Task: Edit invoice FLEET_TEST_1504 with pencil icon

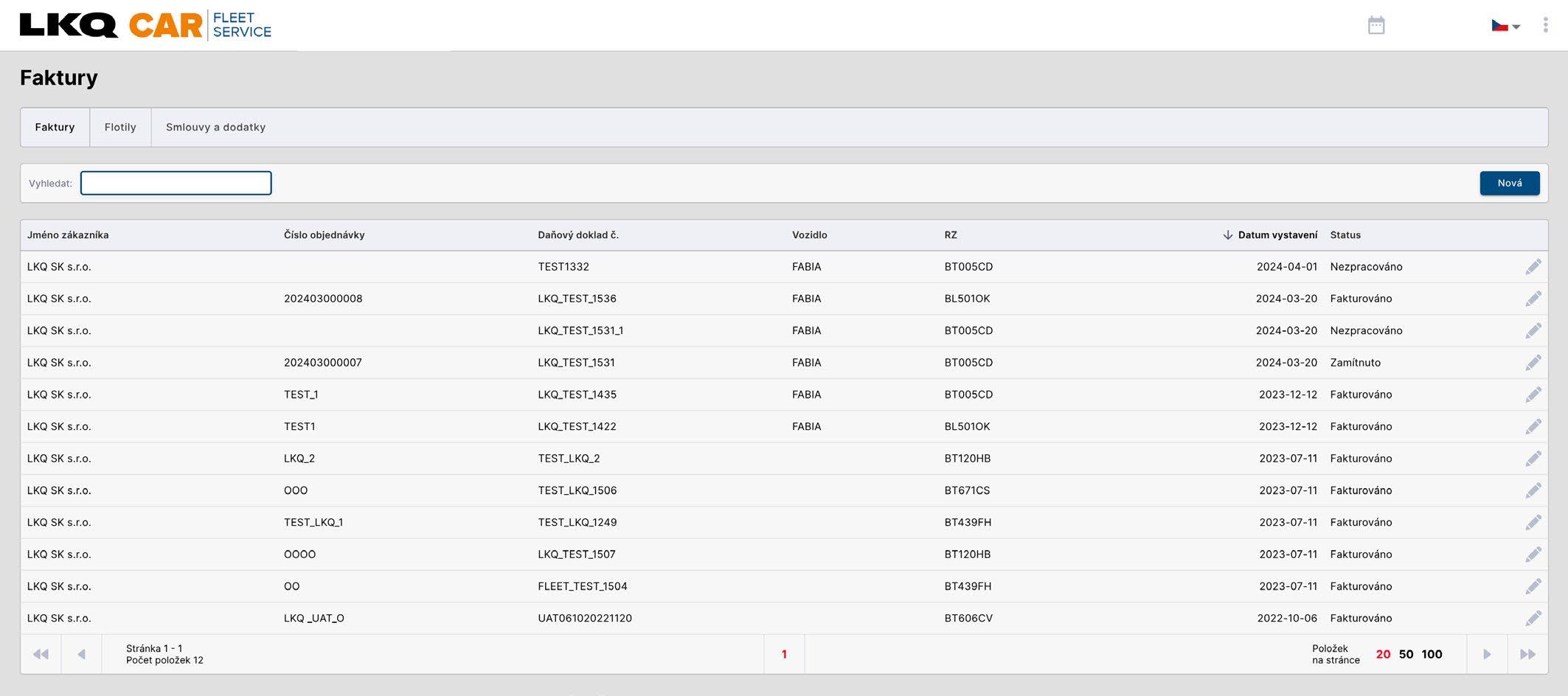Action: click(1533, 586)
